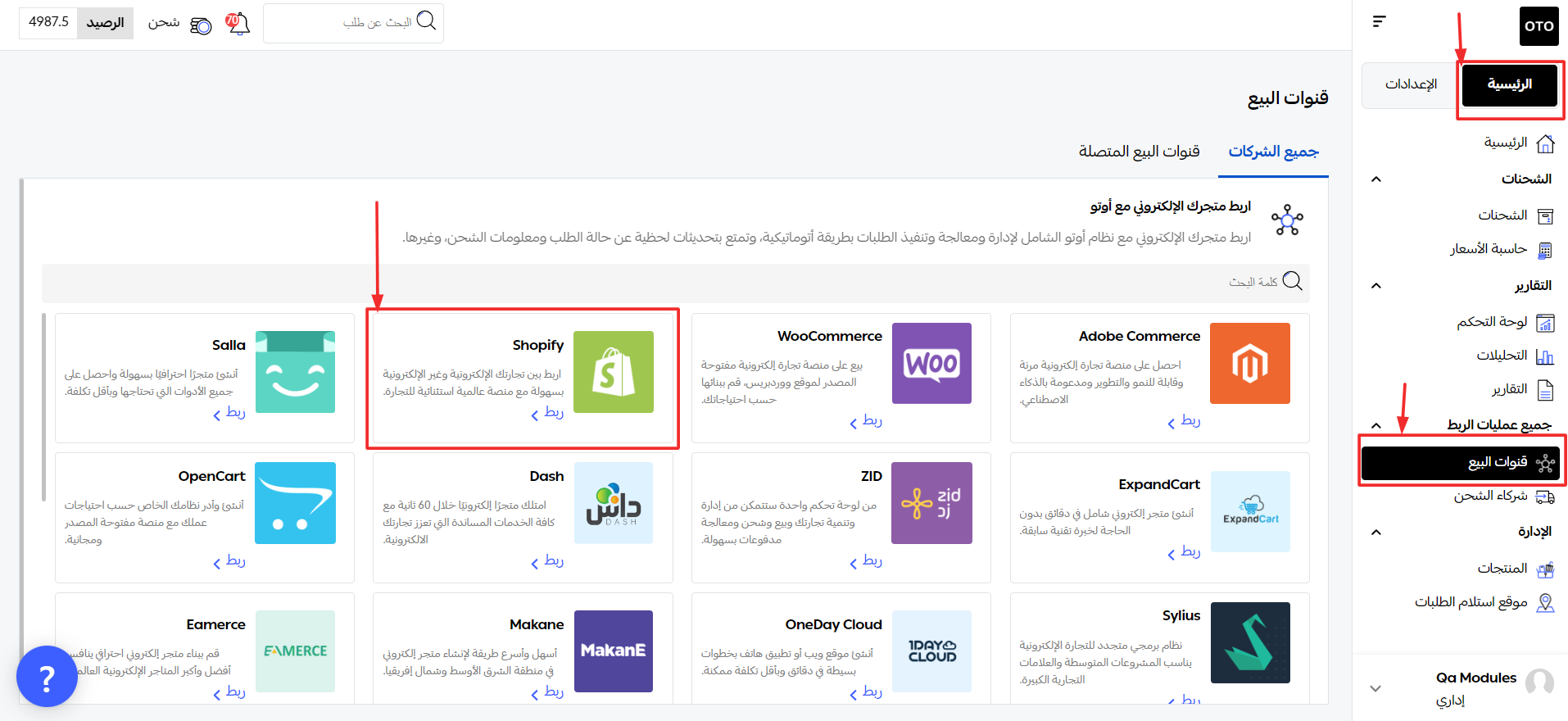The width and height of the screenshot is (1568, 721).
Task: Click the ربط link for Salla
Action: pos(229,413)
